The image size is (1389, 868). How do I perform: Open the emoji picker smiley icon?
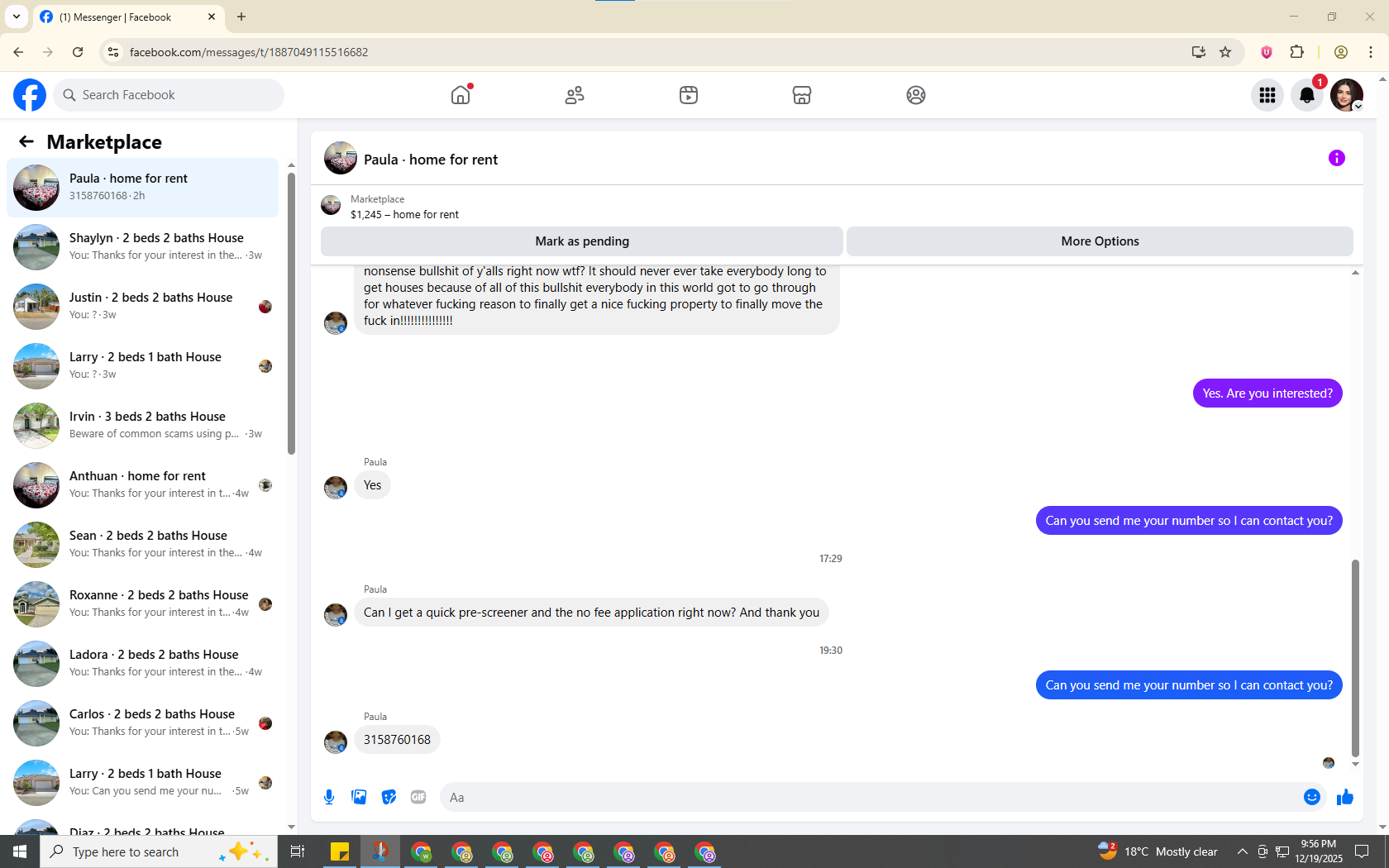[x=1312, y=797]
